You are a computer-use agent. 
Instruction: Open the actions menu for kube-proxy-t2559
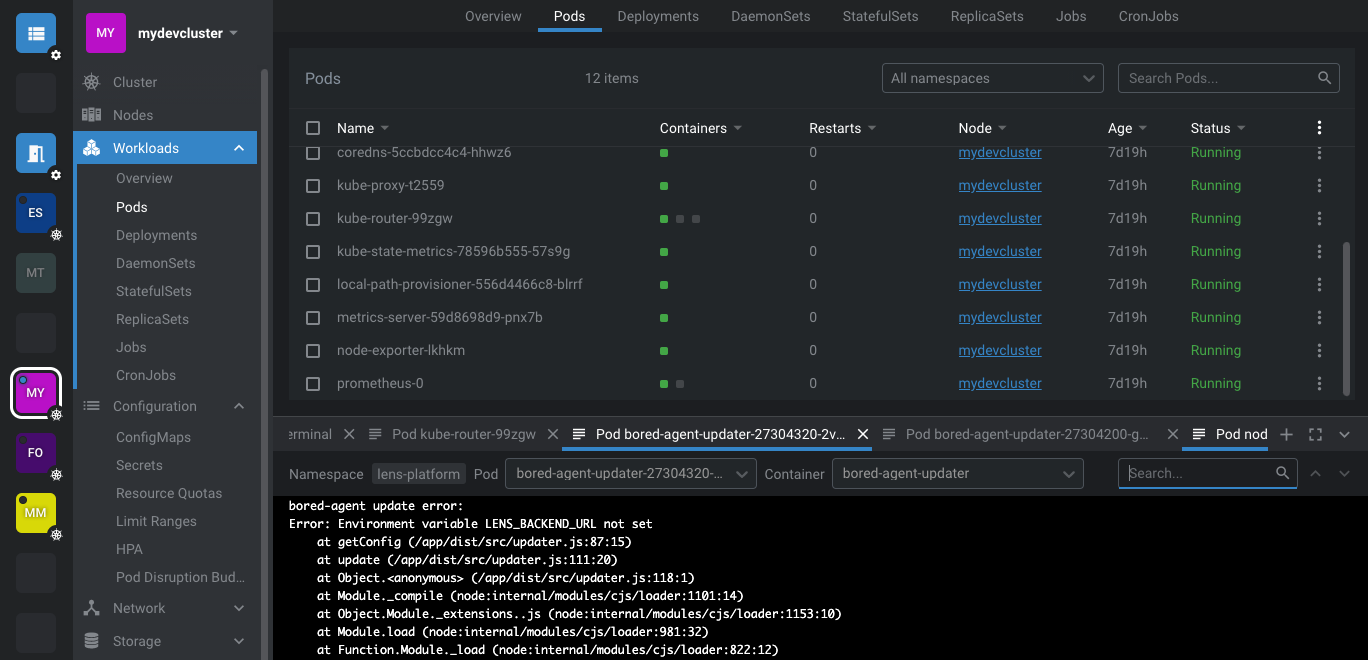(1320, 185)
